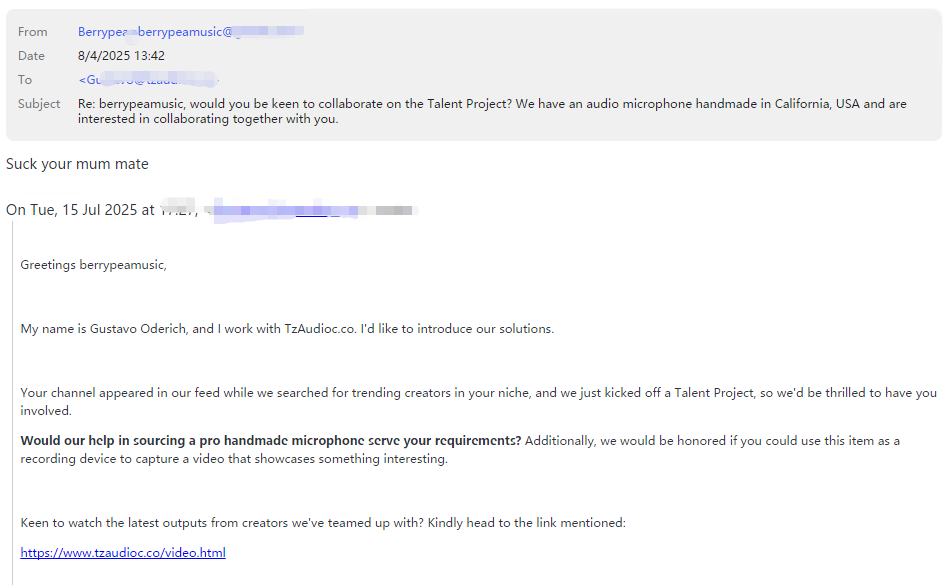Screen dimensions: 951x585
Task: Click the From header label
Action: pyautogui.click(x=33, y=32)
